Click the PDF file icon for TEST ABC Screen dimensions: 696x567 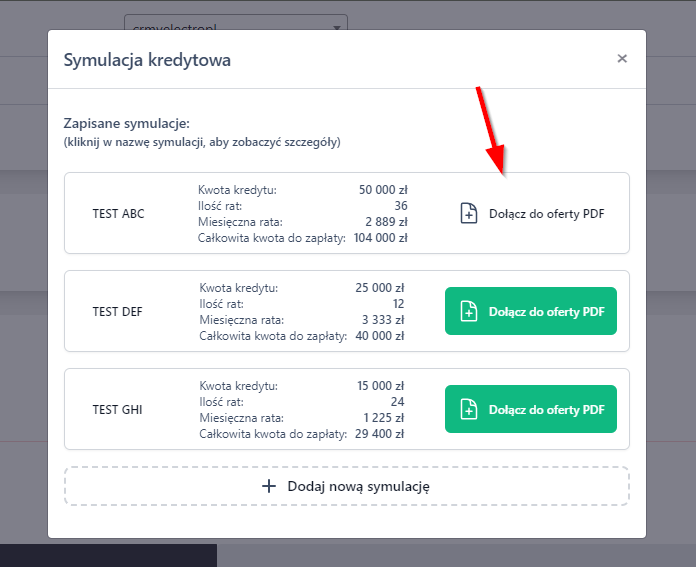468,214
